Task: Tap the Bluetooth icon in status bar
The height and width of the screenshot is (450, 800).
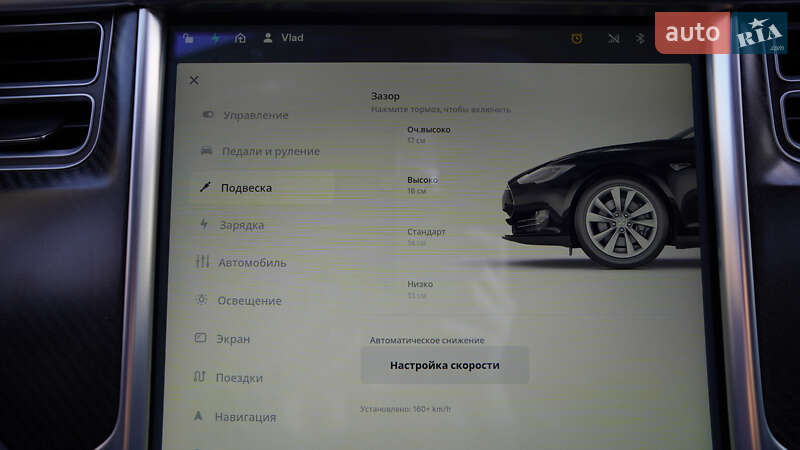Action: coord(640,38)
